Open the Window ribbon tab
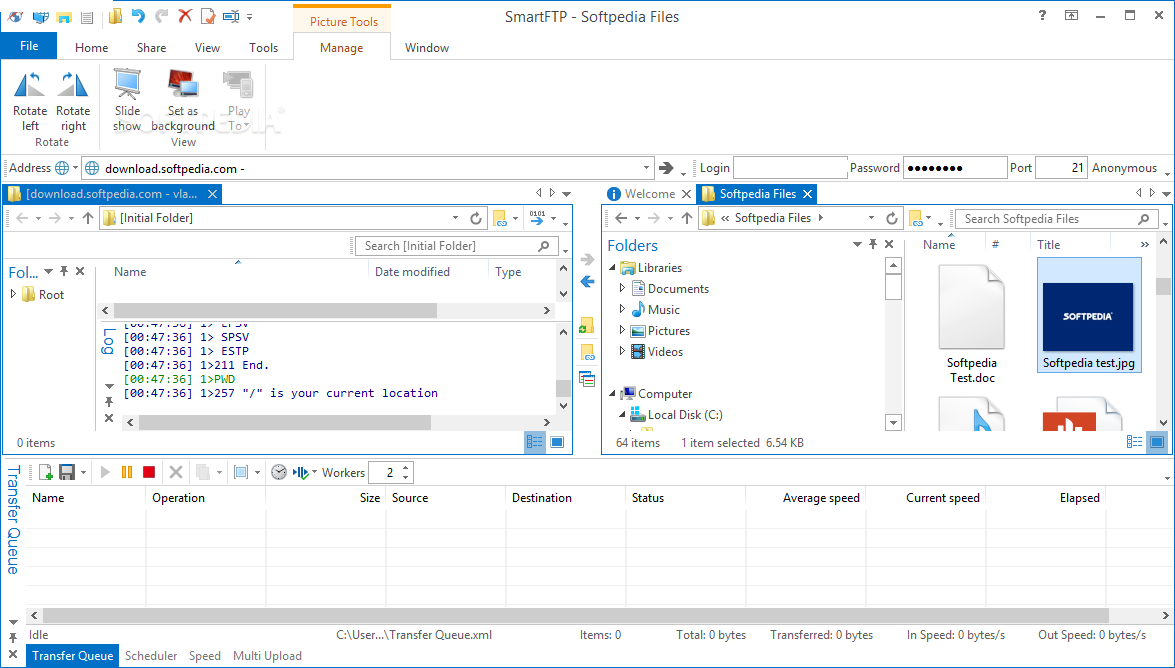The image size is (1175, 668). pos(427,47)
